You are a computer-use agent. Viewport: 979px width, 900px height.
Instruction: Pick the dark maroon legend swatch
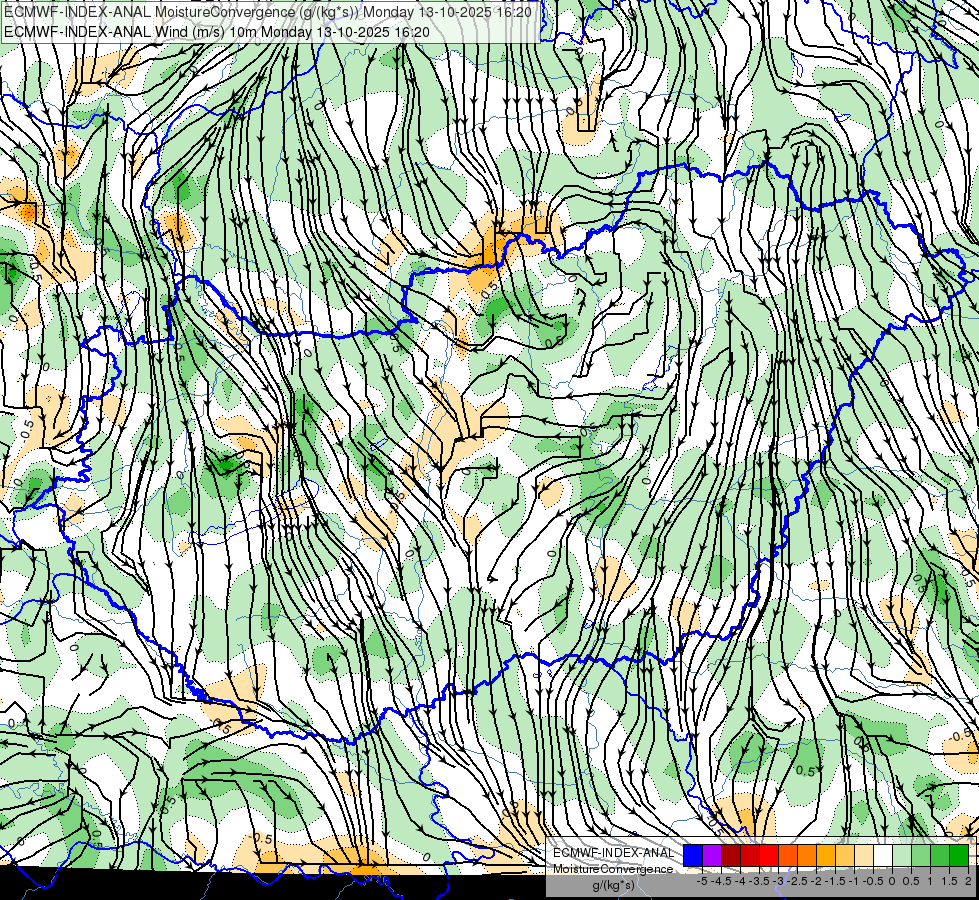[731, 855]
